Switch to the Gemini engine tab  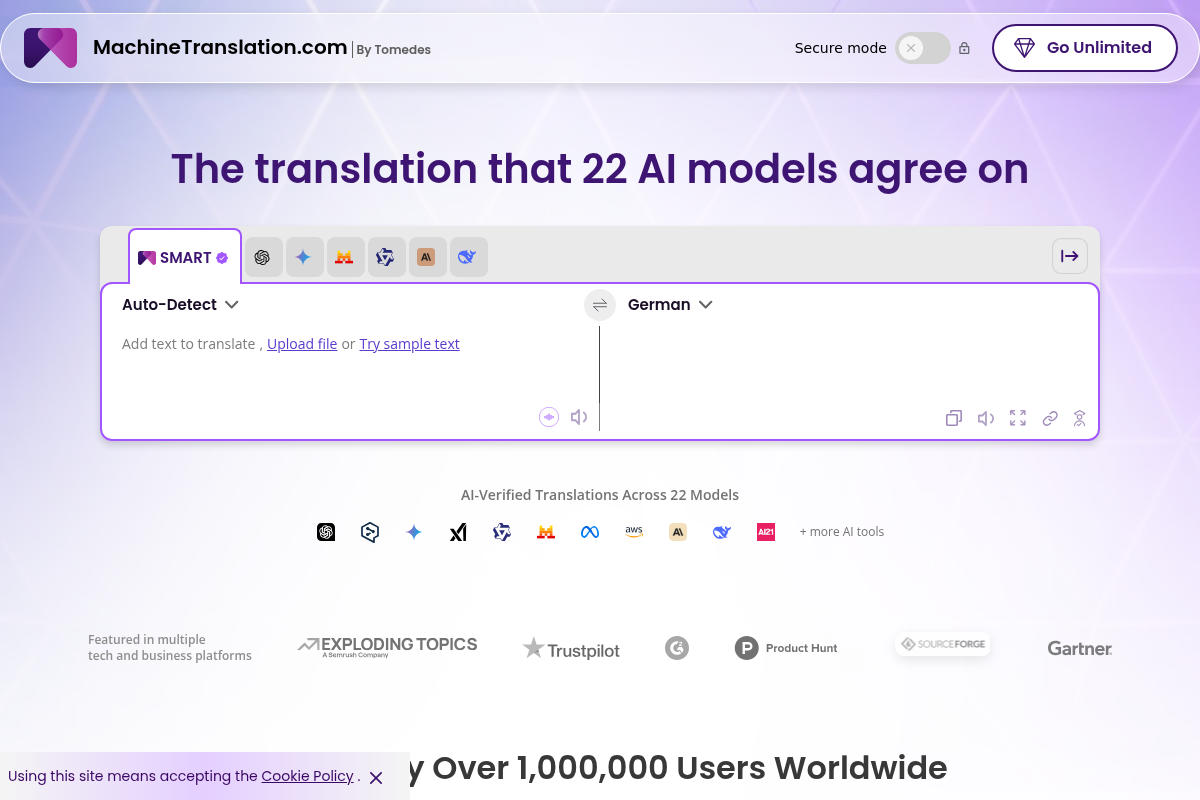click(x=303, y=257)
